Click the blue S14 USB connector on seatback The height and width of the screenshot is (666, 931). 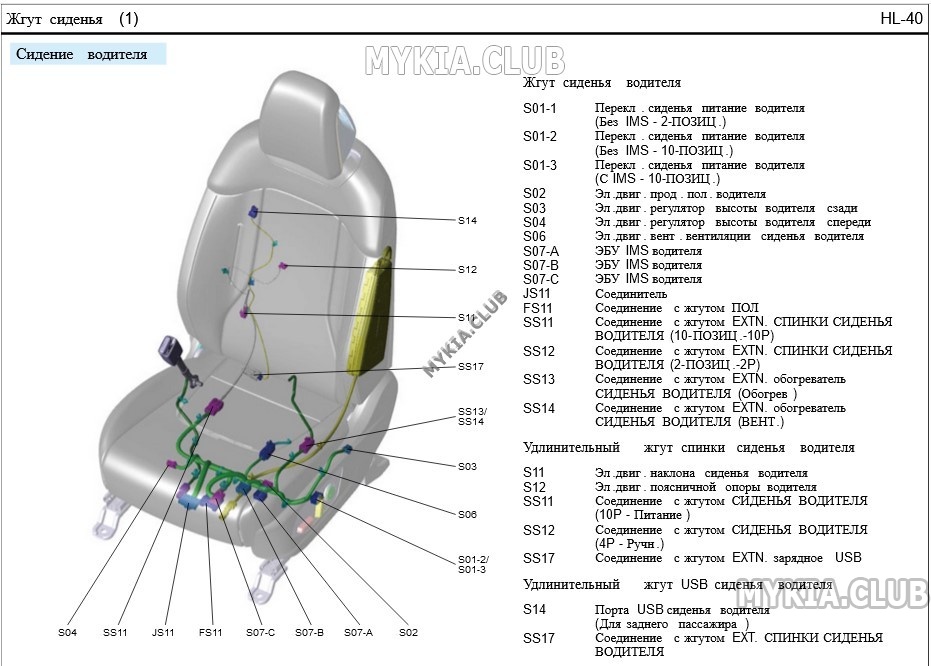(x=254, y=211)
